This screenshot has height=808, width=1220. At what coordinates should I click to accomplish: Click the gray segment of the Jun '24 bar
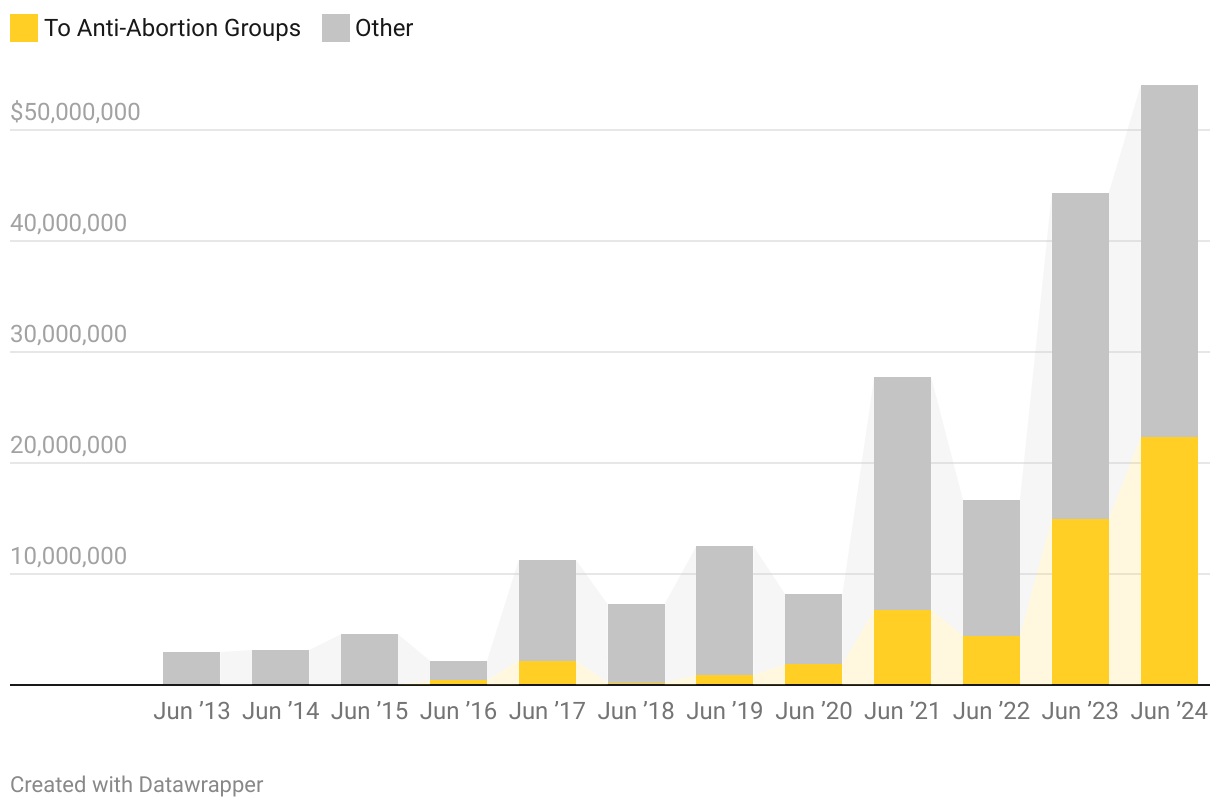coord(1169,261)
